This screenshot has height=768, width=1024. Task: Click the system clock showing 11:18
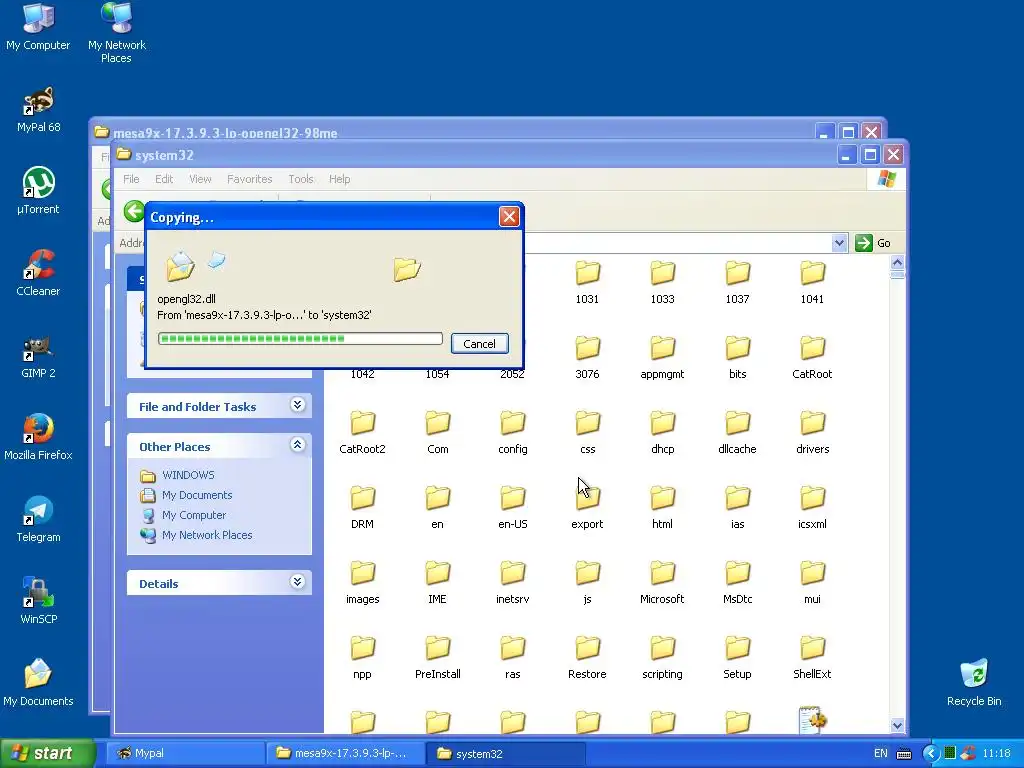pos(996,754)
